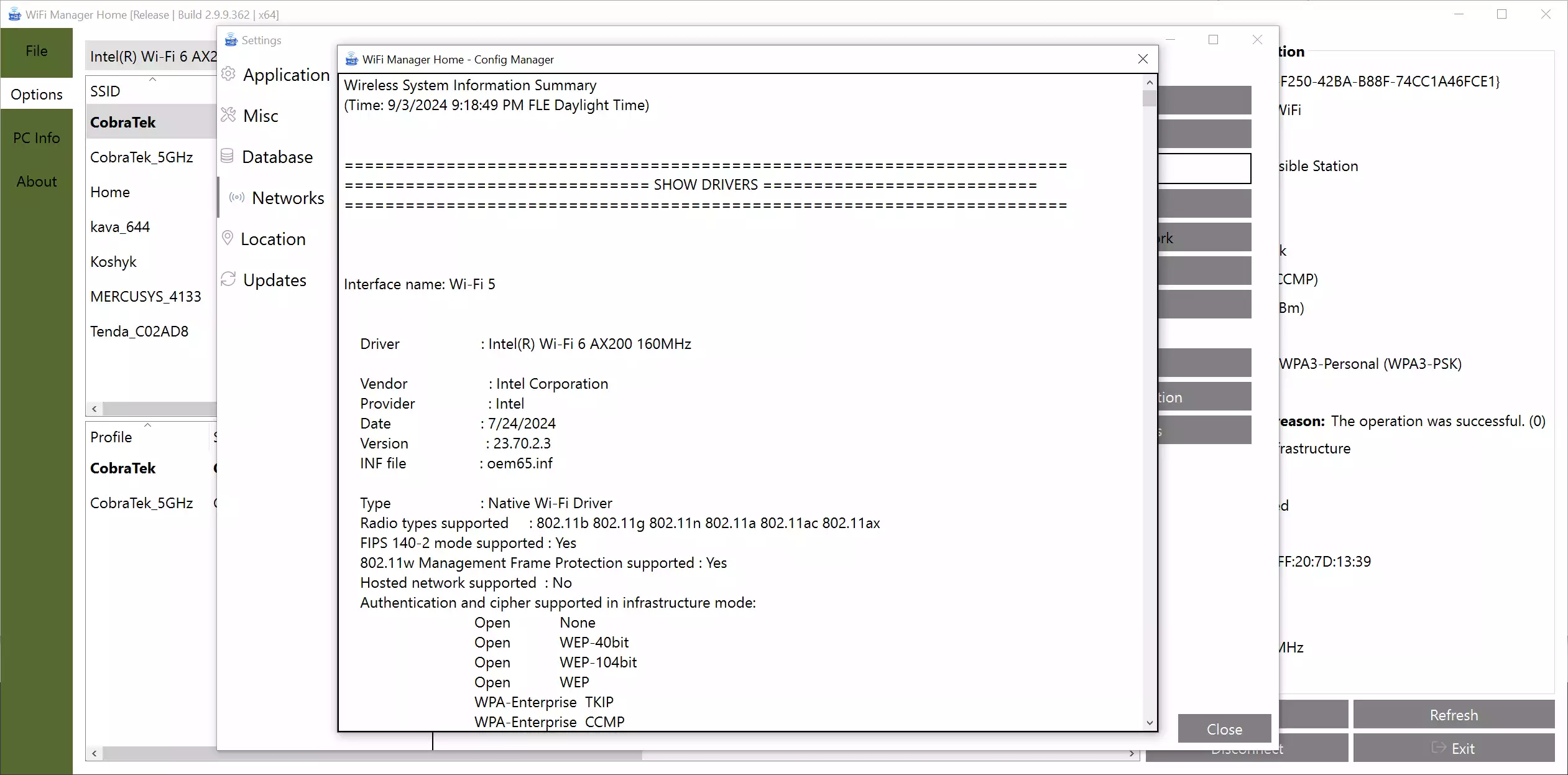Click the driver version 23.70.2.3 text
Viewport: 1568px width, 775px height.
pyautogui.click(x=522, y=443)
